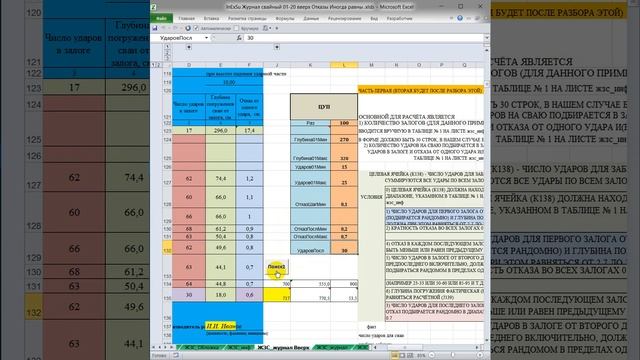Click the horizontal scrollbar thumb
Viewport: 640px width, 360px height.
click(x=404, y=347)
